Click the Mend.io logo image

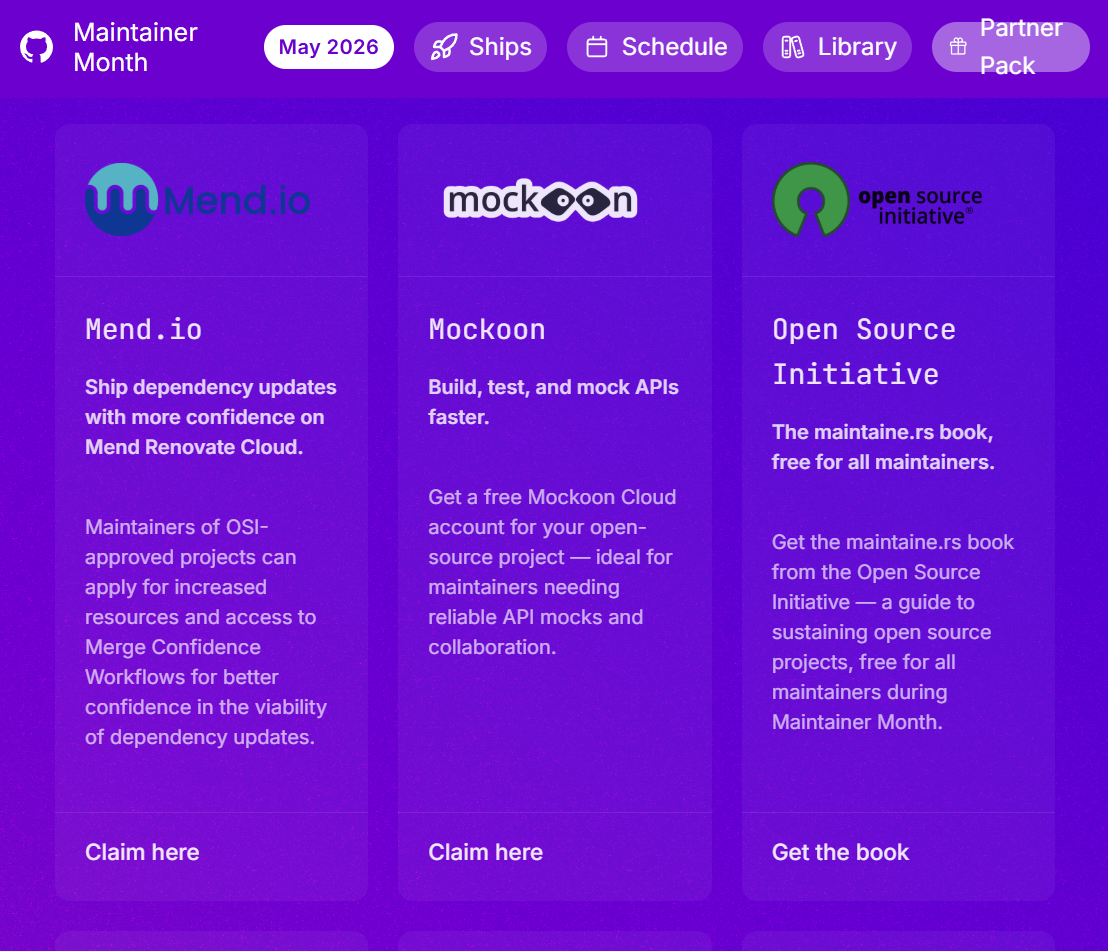[197, 199]
